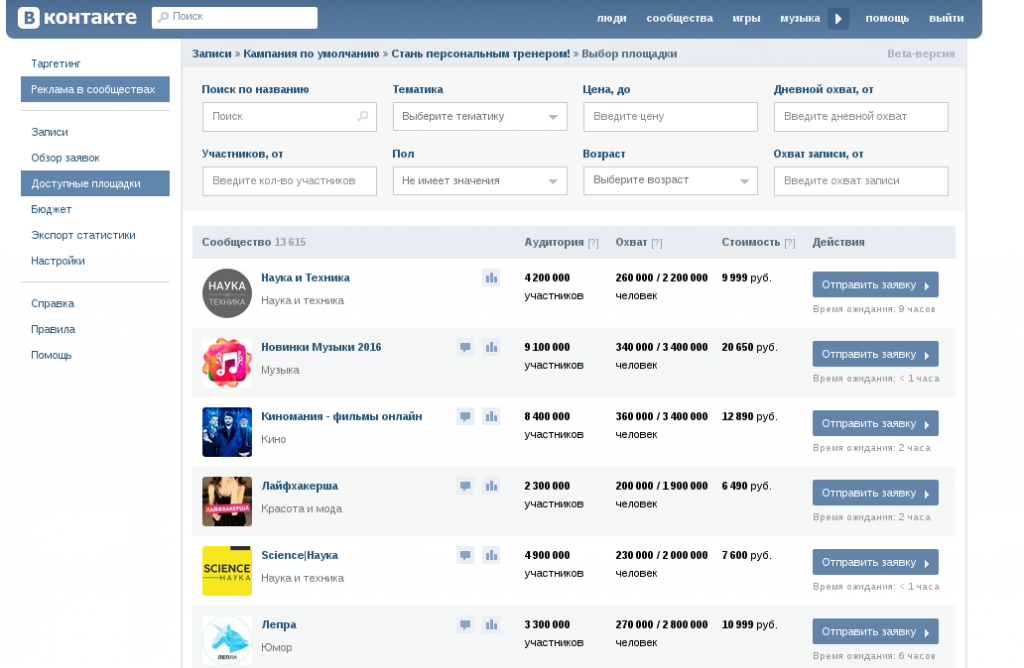Show help tooltip for Аудитория column
Viewport: 1024px width, 668px height.
(593, 243)
